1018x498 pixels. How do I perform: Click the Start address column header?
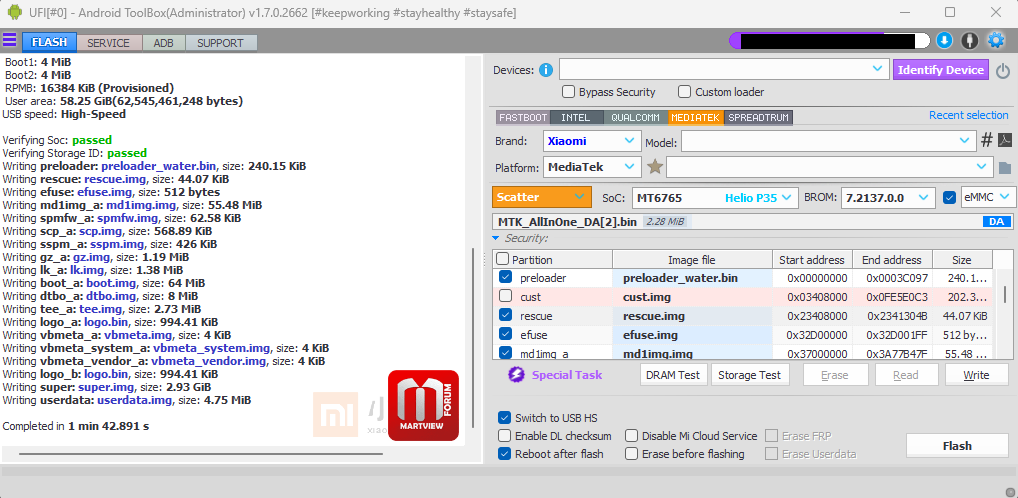pyautogui.click(x=812, y=260)
